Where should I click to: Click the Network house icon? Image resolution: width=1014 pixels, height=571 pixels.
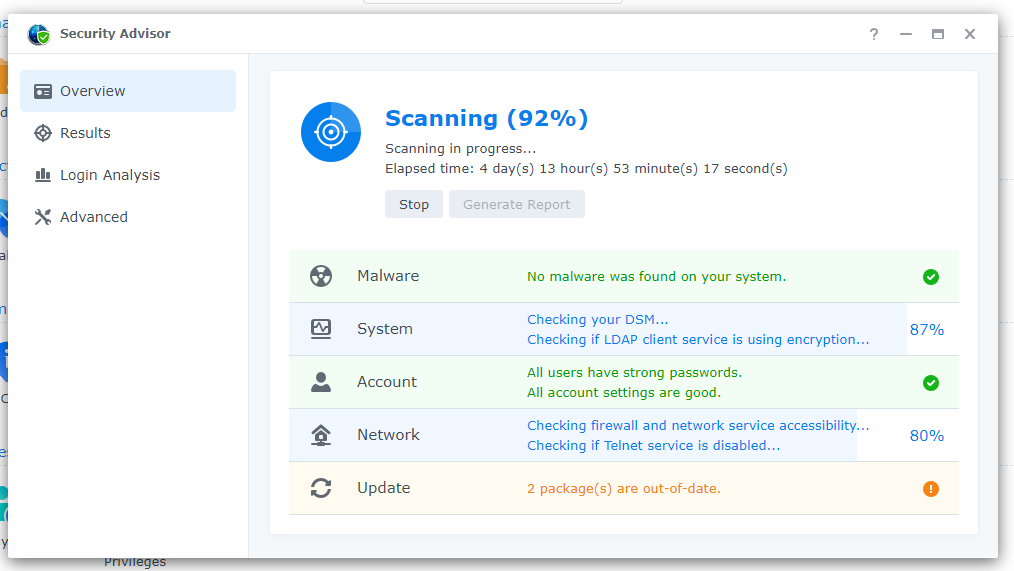[x=321, y=435]
